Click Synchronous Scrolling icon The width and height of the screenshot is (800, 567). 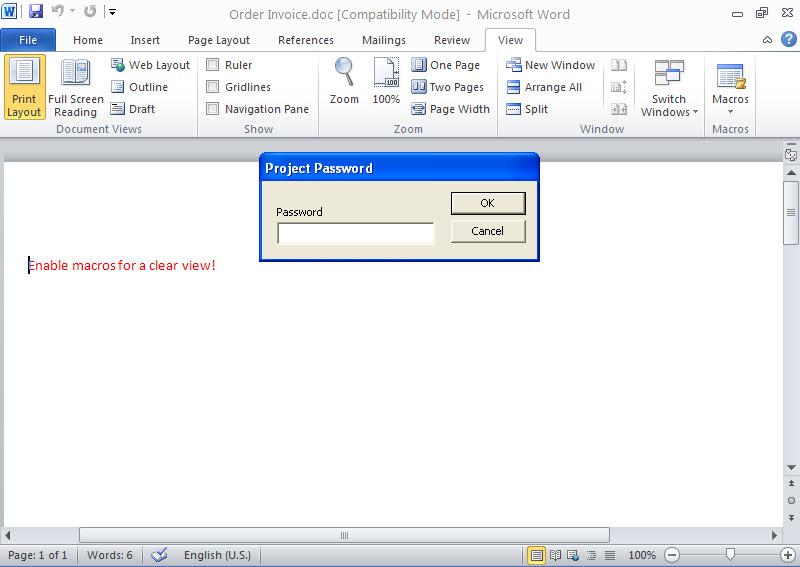click(x=619, y=87)
